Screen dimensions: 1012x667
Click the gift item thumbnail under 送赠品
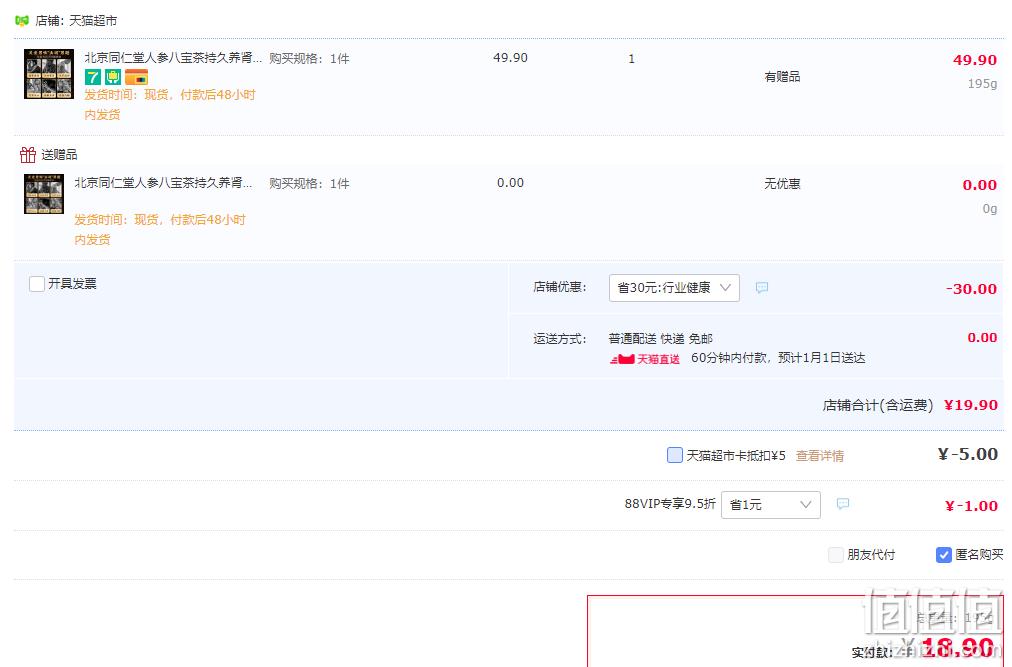click(x=44, y=194)
